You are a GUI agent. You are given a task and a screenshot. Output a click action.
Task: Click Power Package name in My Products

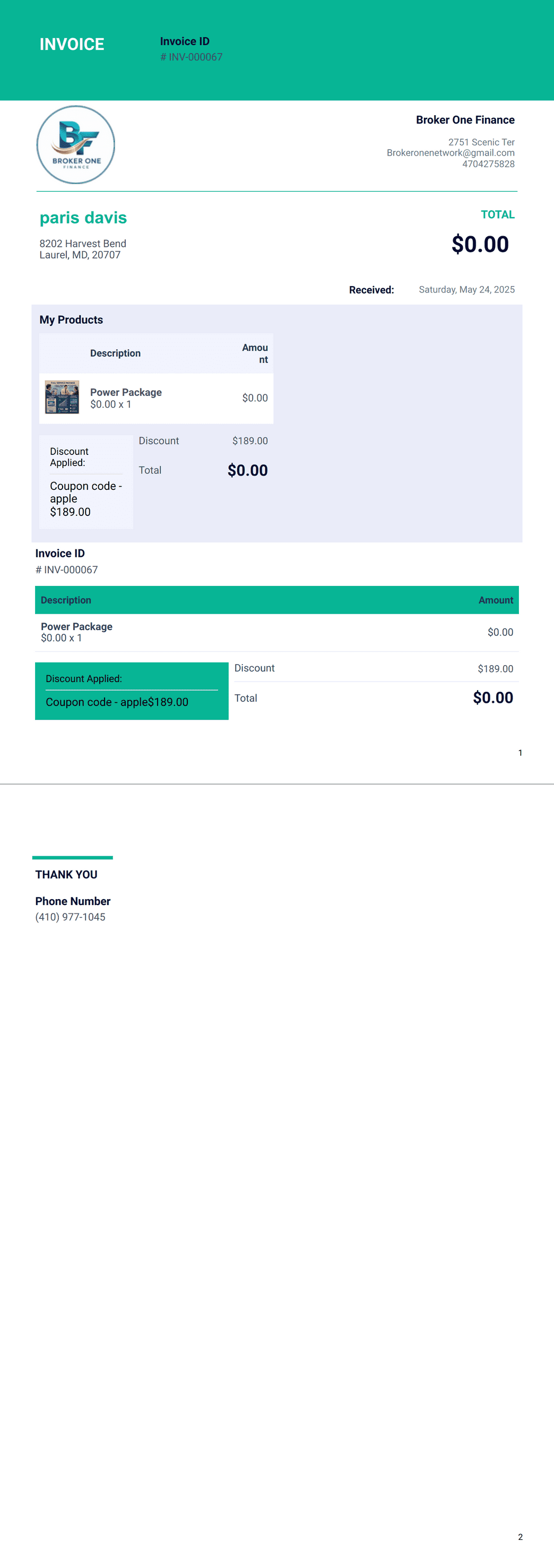[x=126, y=393]
